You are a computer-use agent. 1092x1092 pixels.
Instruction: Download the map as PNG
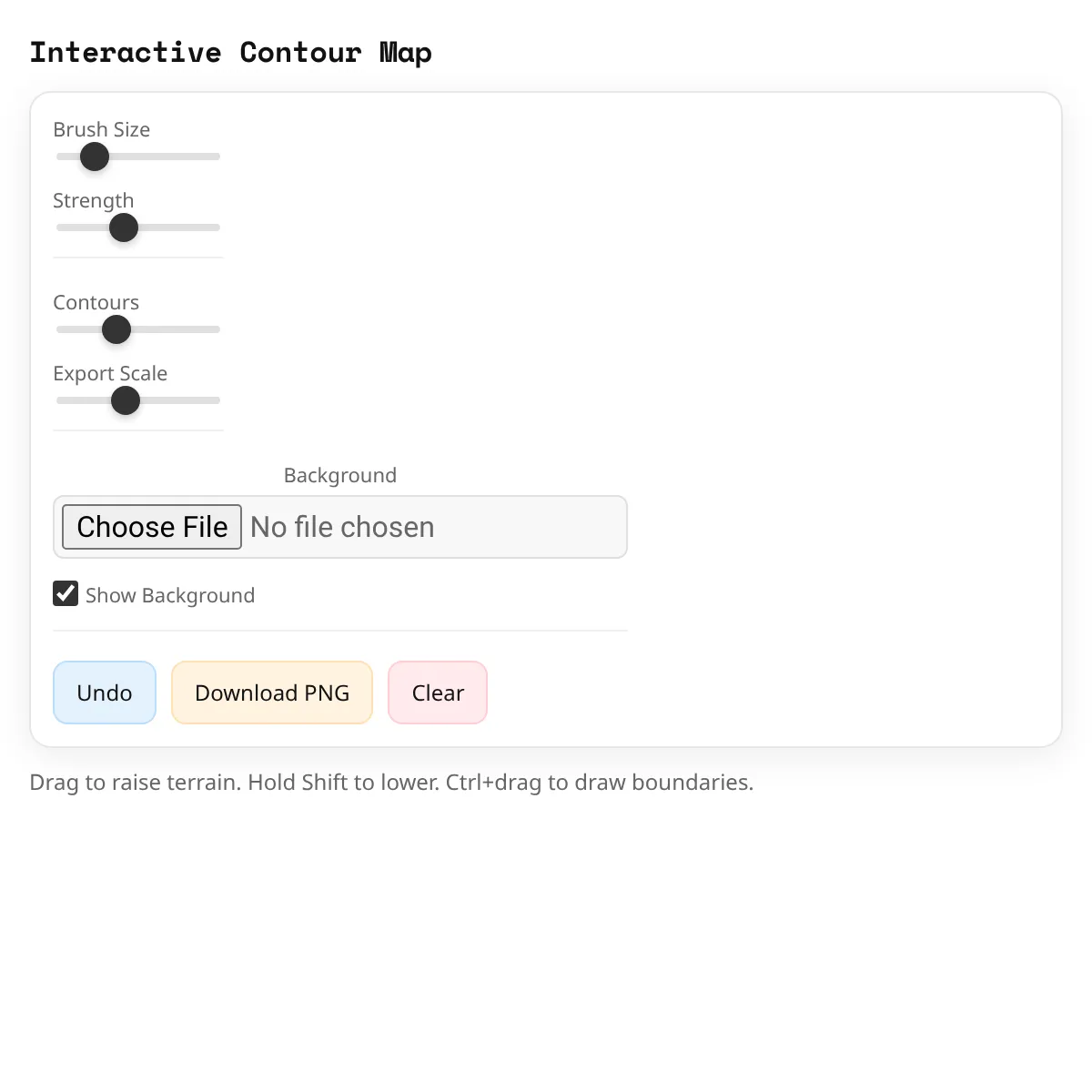[272, 693]
